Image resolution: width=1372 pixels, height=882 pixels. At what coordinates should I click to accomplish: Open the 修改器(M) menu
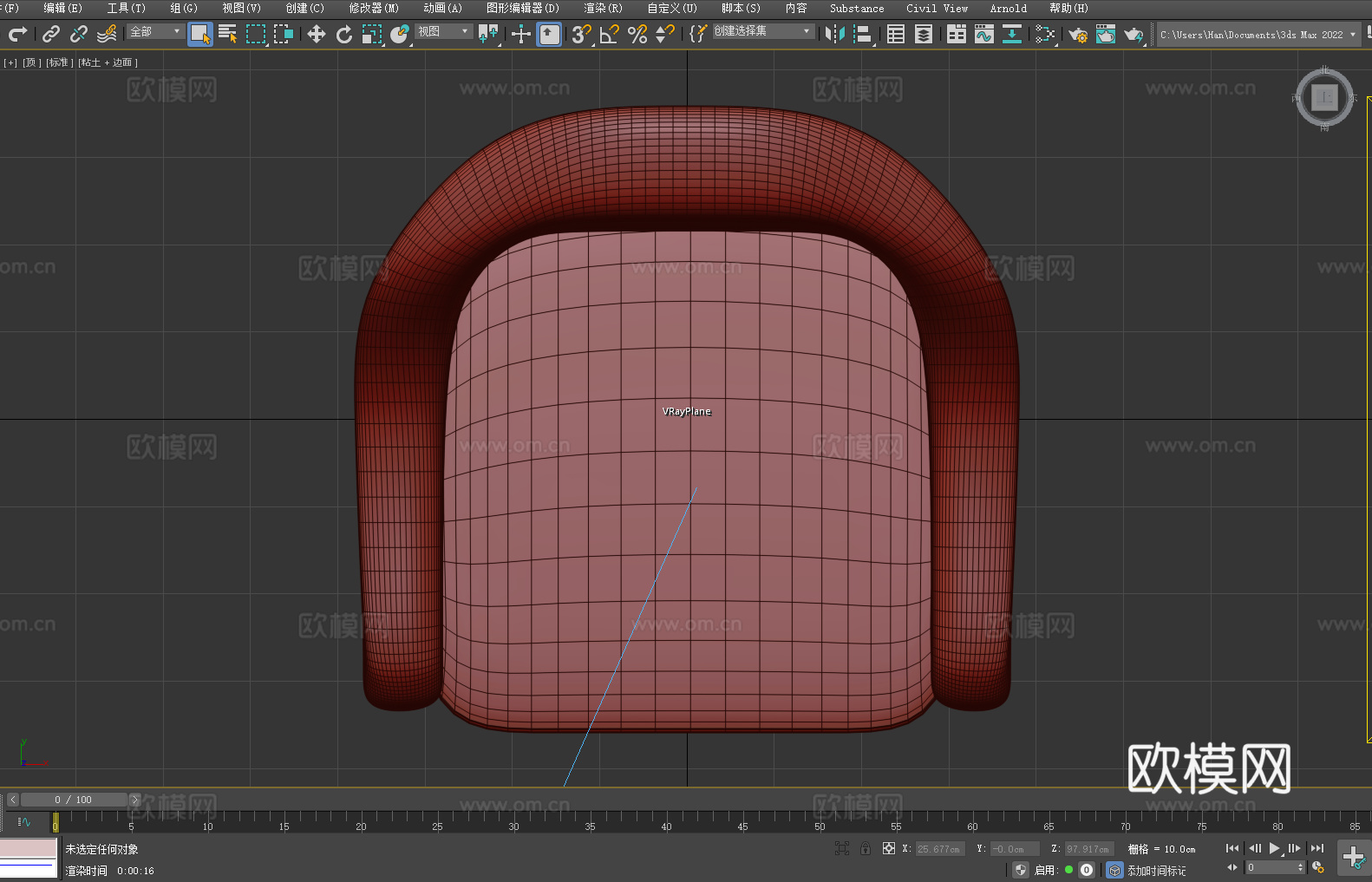374,8
